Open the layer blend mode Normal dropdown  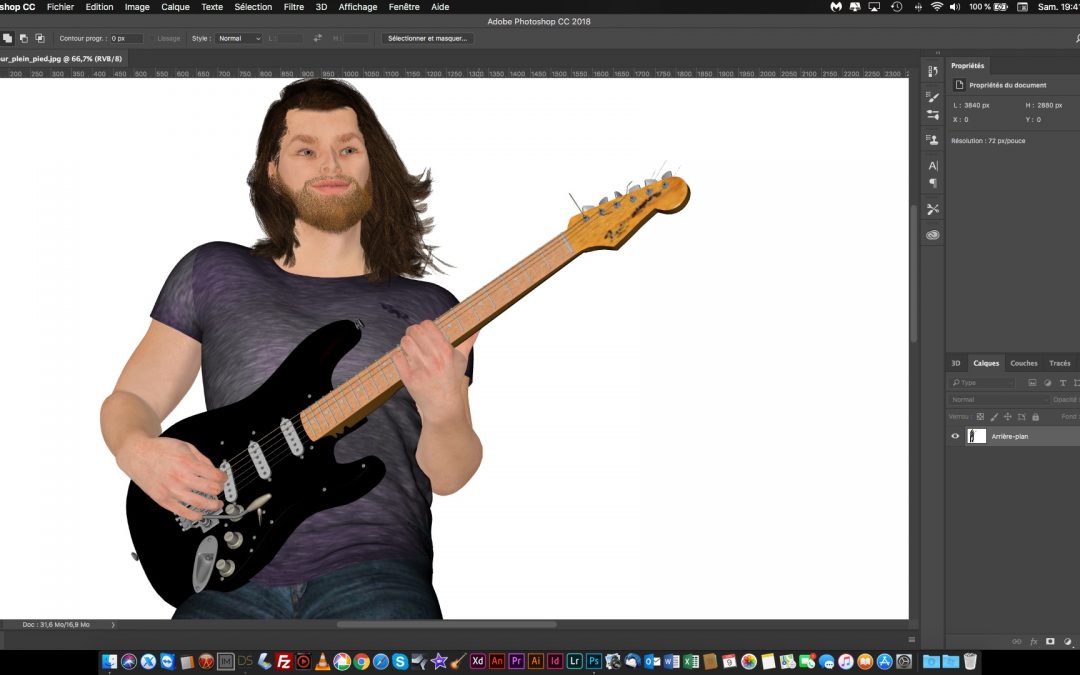[x=998, y=399]
